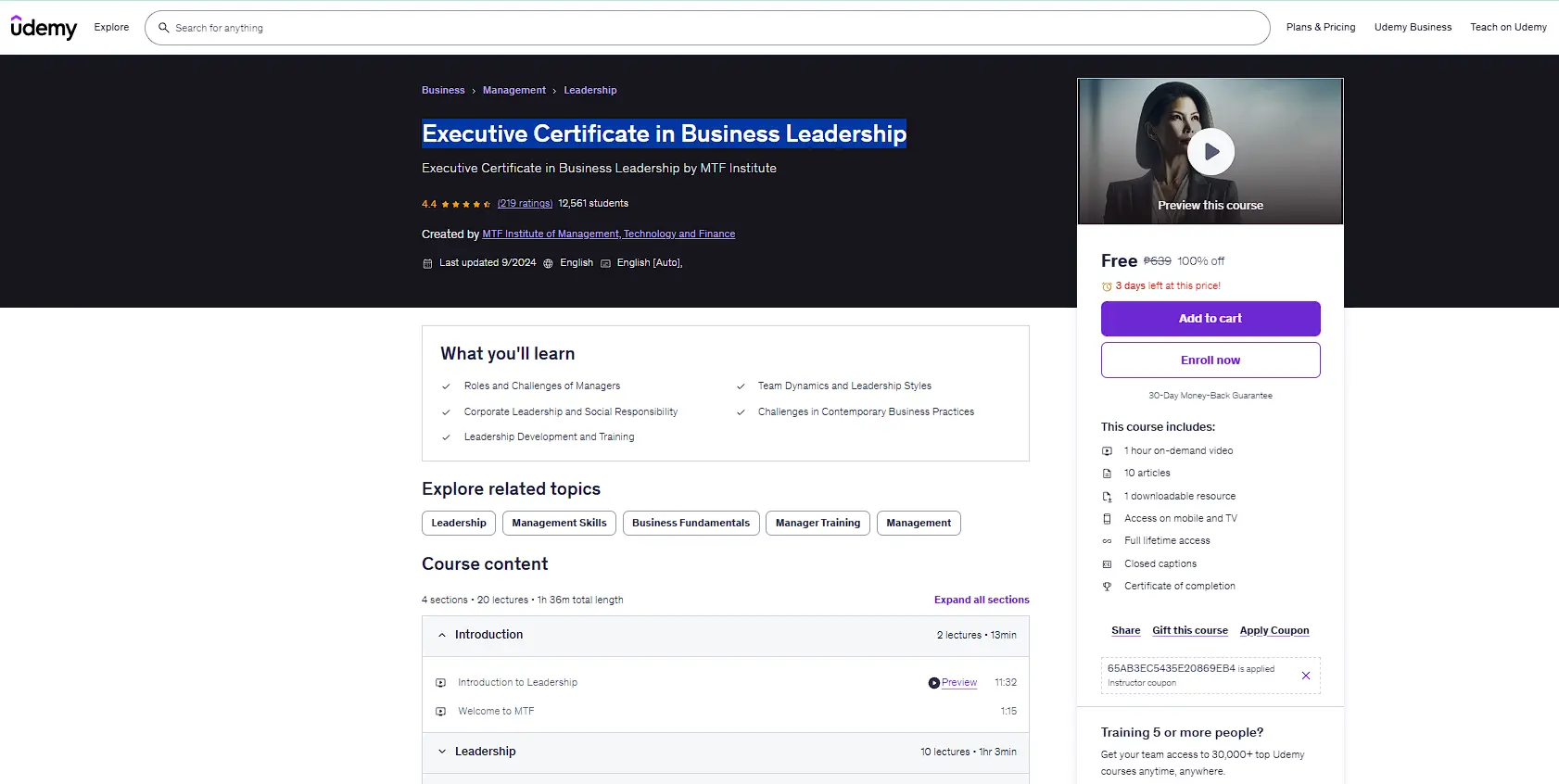Click the lifetime access infinity icon
Image resolution: width=1559 pixels, height=784 pixels.
(1107, 541)
